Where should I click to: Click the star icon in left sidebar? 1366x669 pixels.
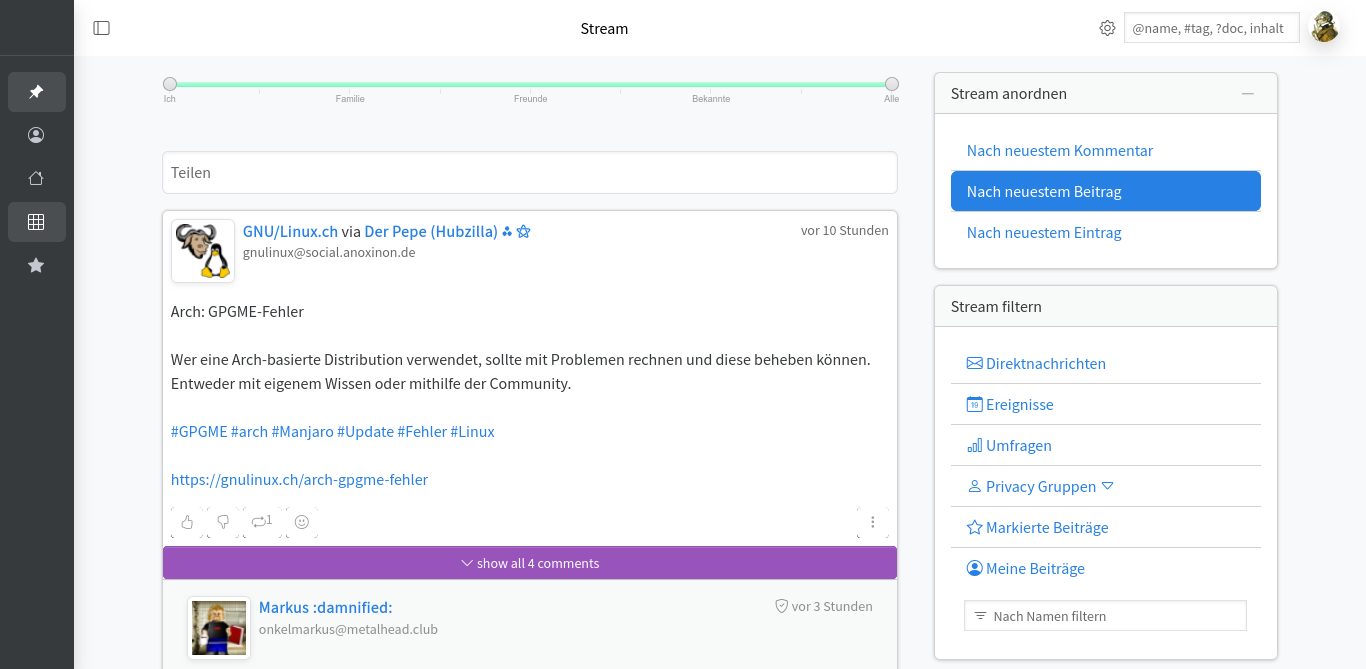coord(36,266)
